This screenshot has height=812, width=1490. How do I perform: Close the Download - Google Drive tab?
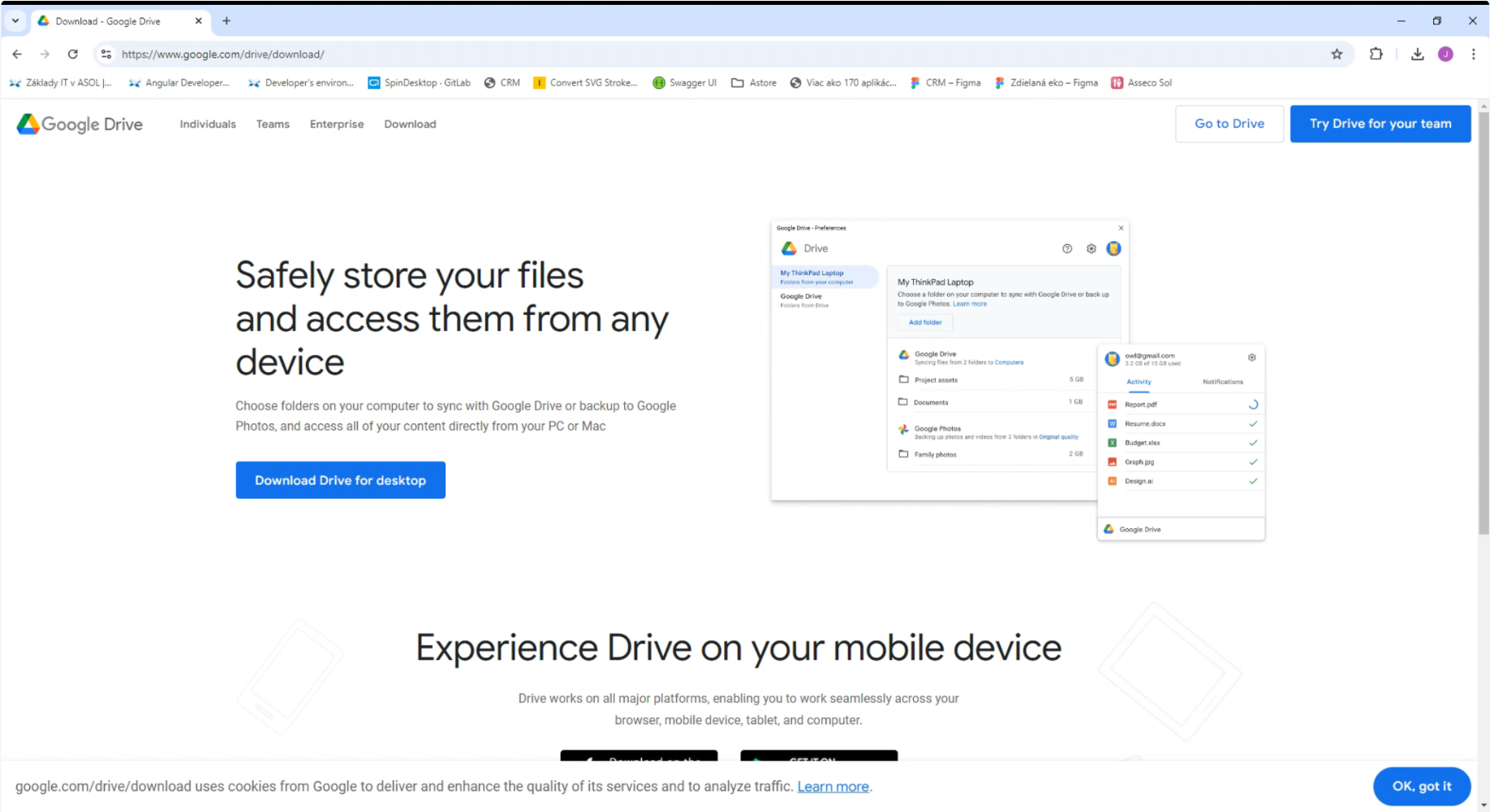(198, 21)
